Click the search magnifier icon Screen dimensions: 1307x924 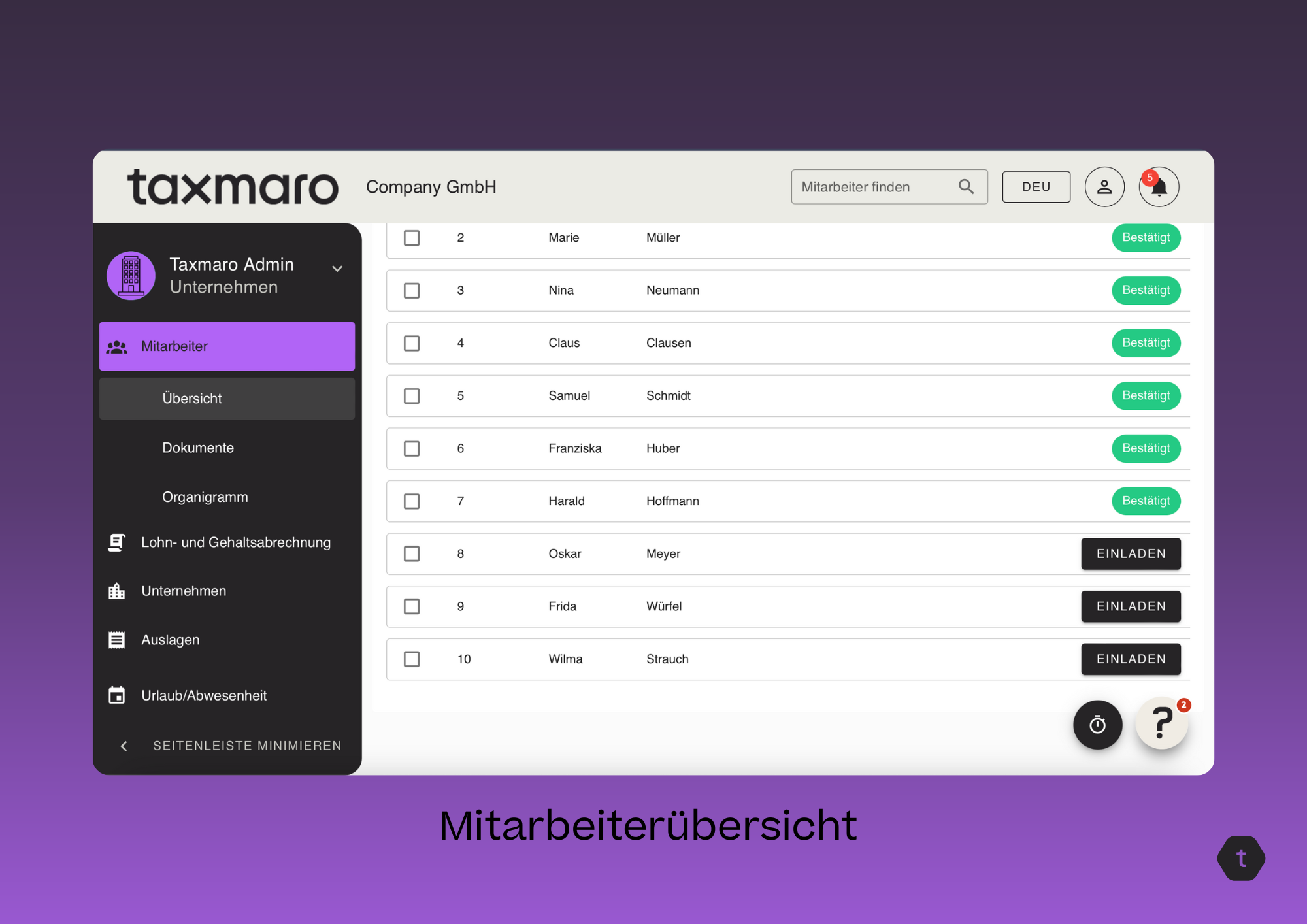pos(966,187)
